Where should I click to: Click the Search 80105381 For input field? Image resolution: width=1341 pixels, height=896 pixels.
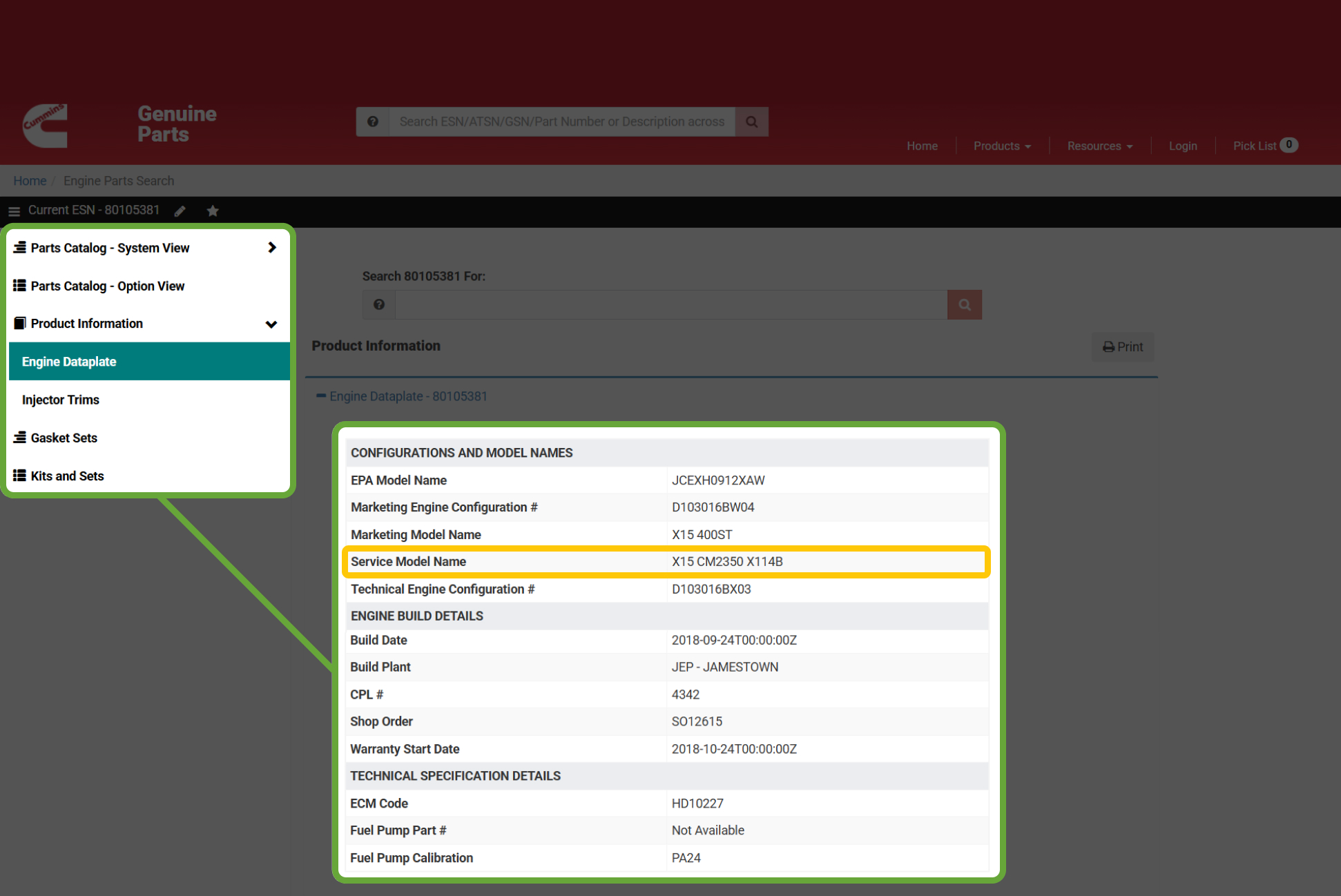pyautogui.click(x=670, y=304)
